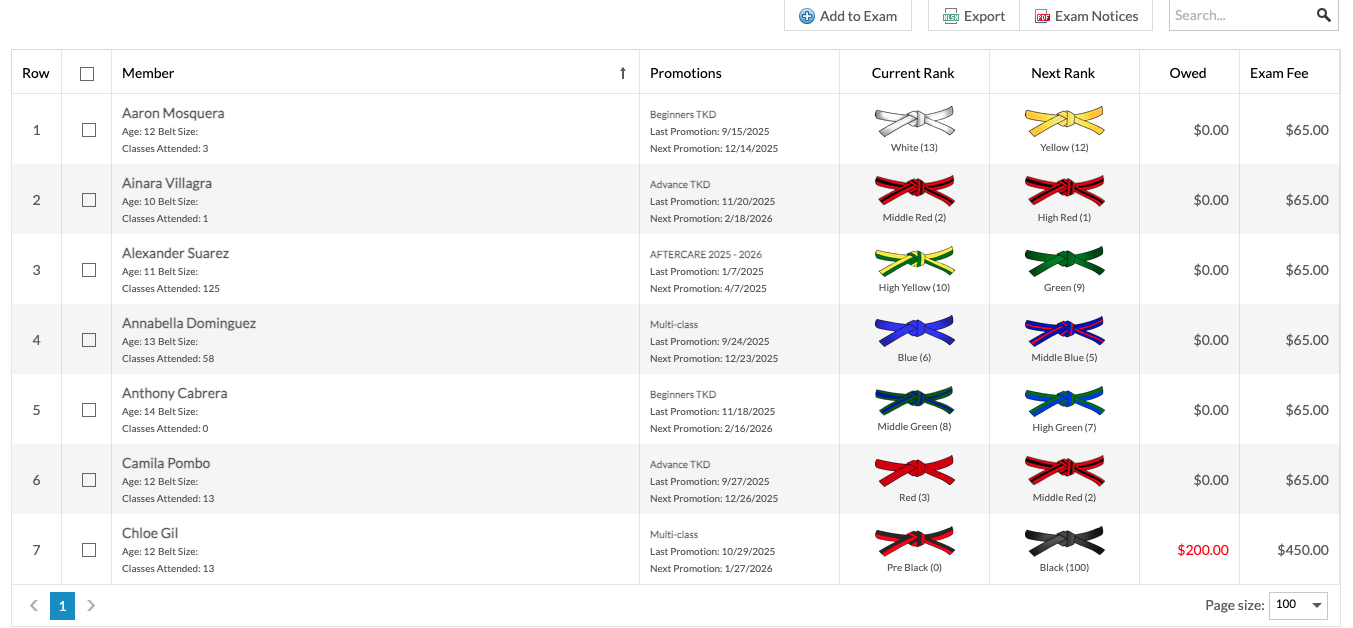
Task: Click the search magnifying glass icon
Action: (1324, 15)
